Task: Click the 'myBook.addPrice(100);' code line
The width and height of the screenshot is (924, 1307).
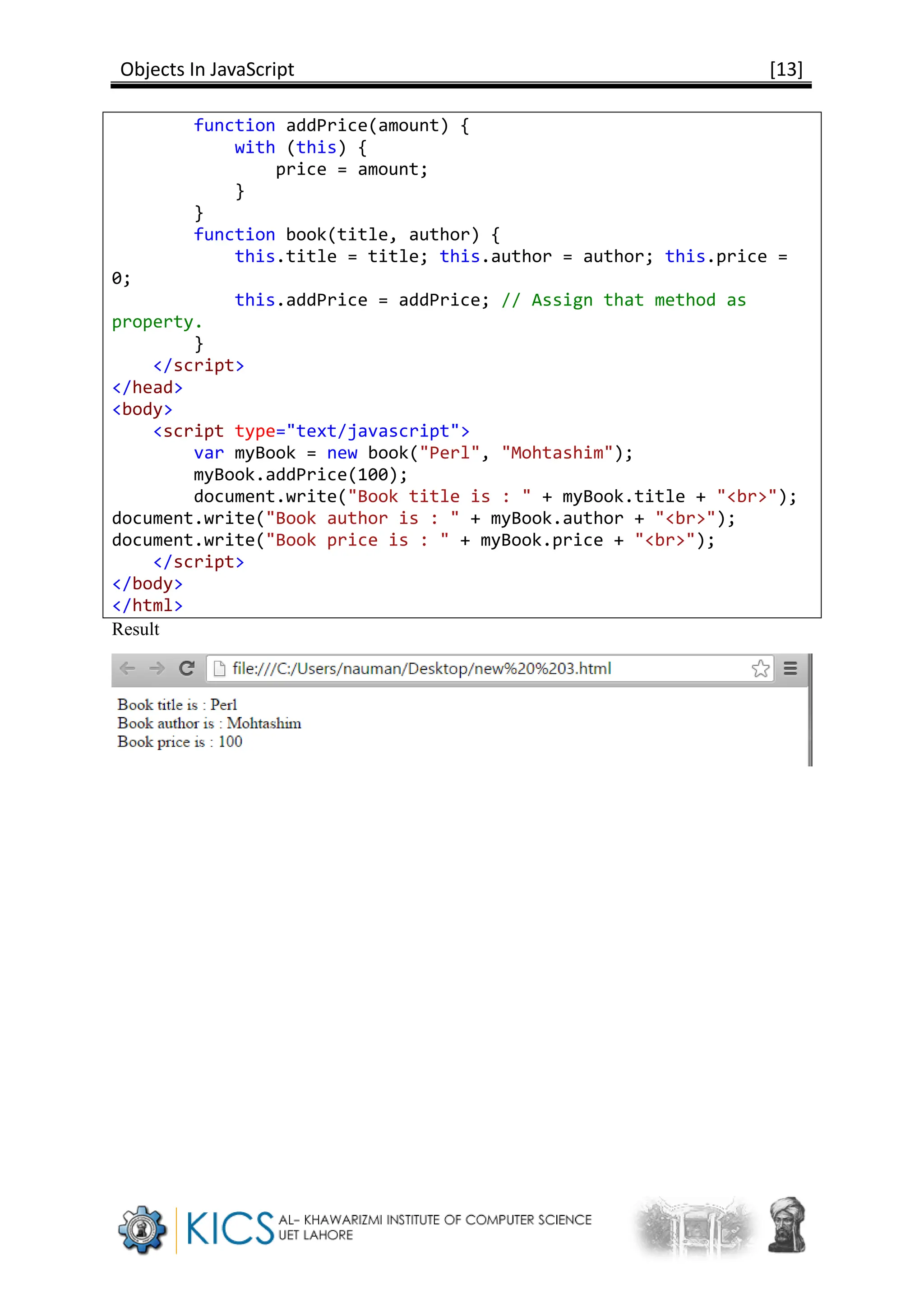Action: click(300, 475)
